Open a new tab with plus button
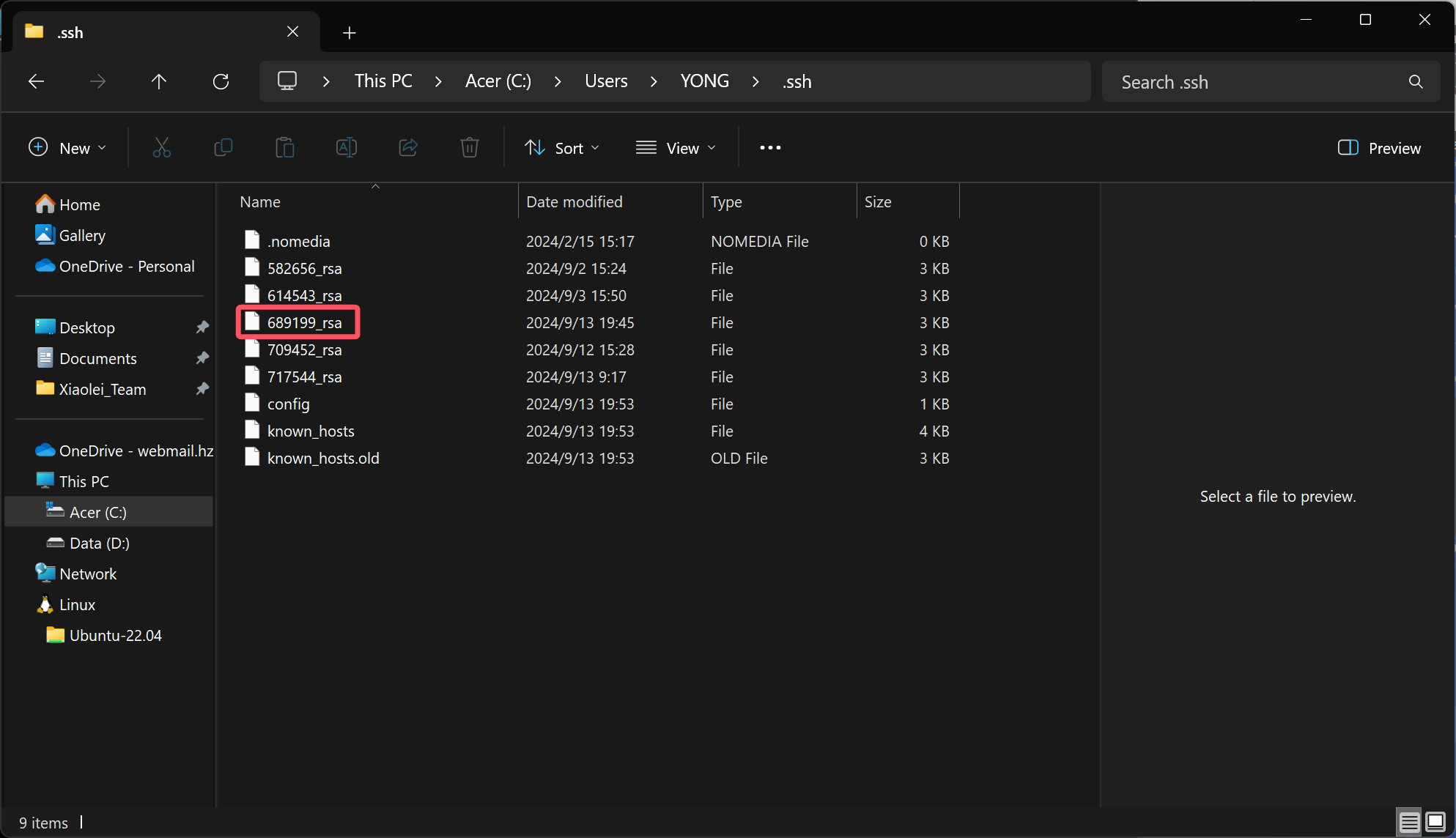 (x=350, y=32)
